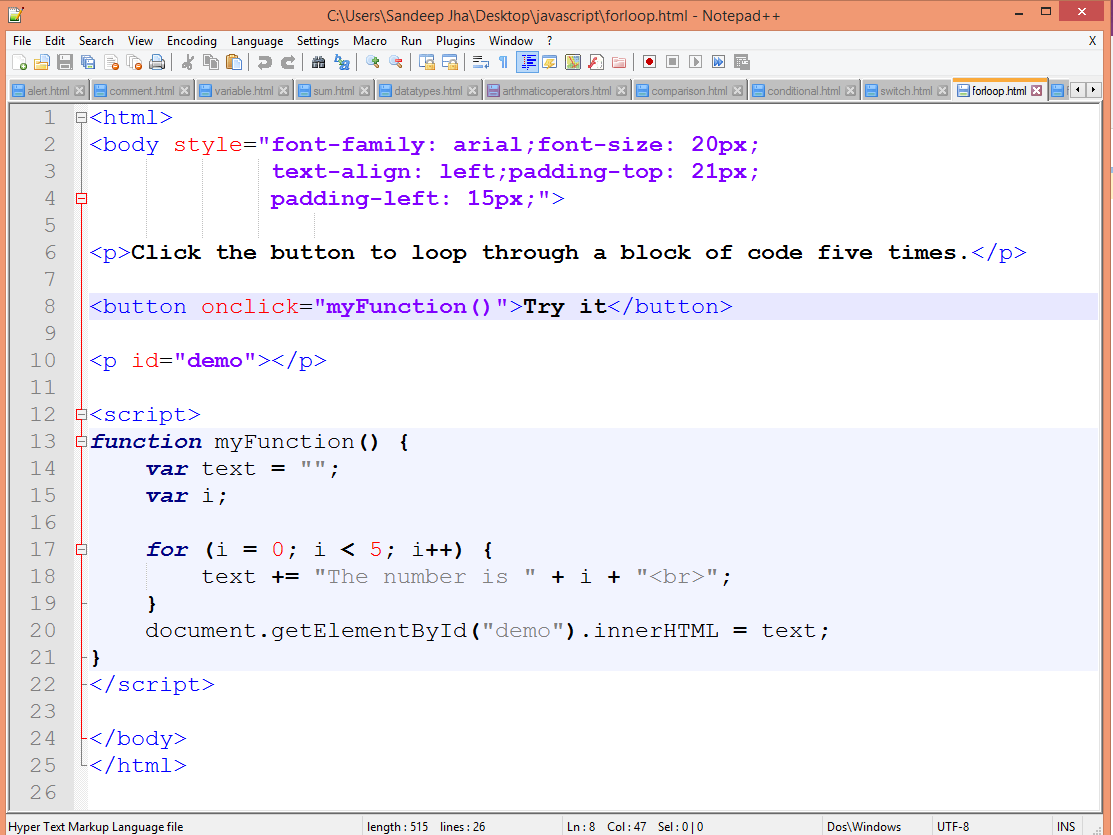Run macro multiple times icon

(x=718, y=62)
